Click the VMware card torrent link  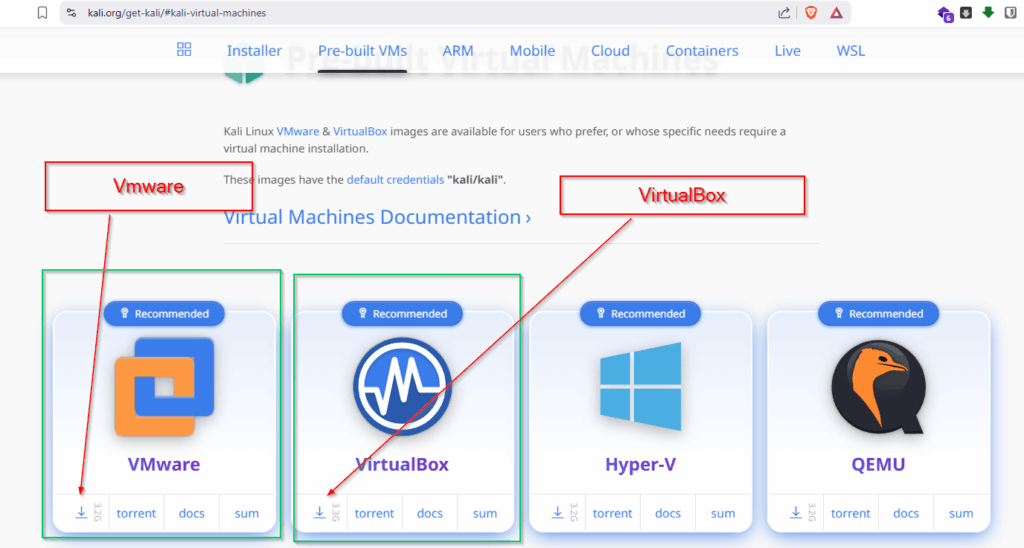tap(136, 513)
